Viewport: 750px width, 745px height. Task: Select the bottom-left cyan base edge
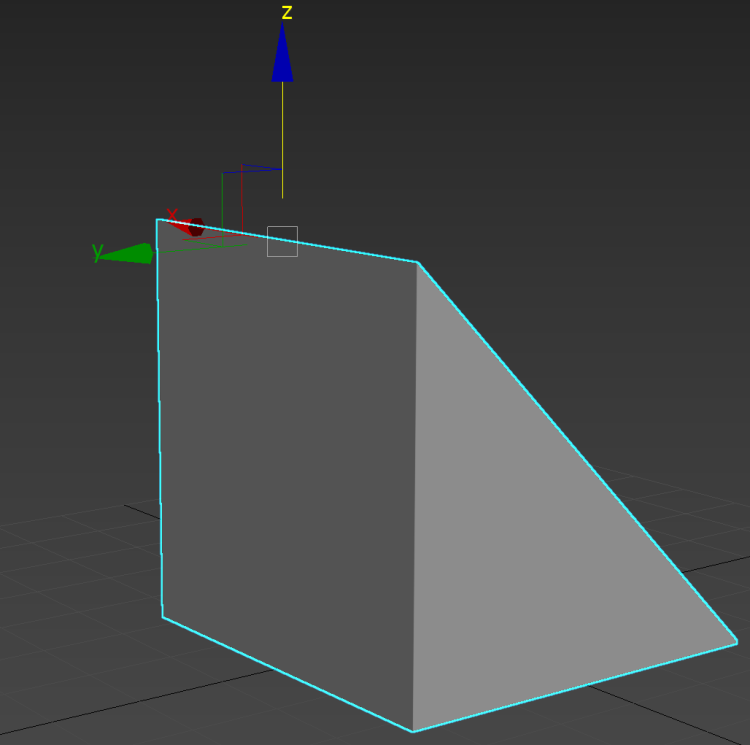(288, 674)
